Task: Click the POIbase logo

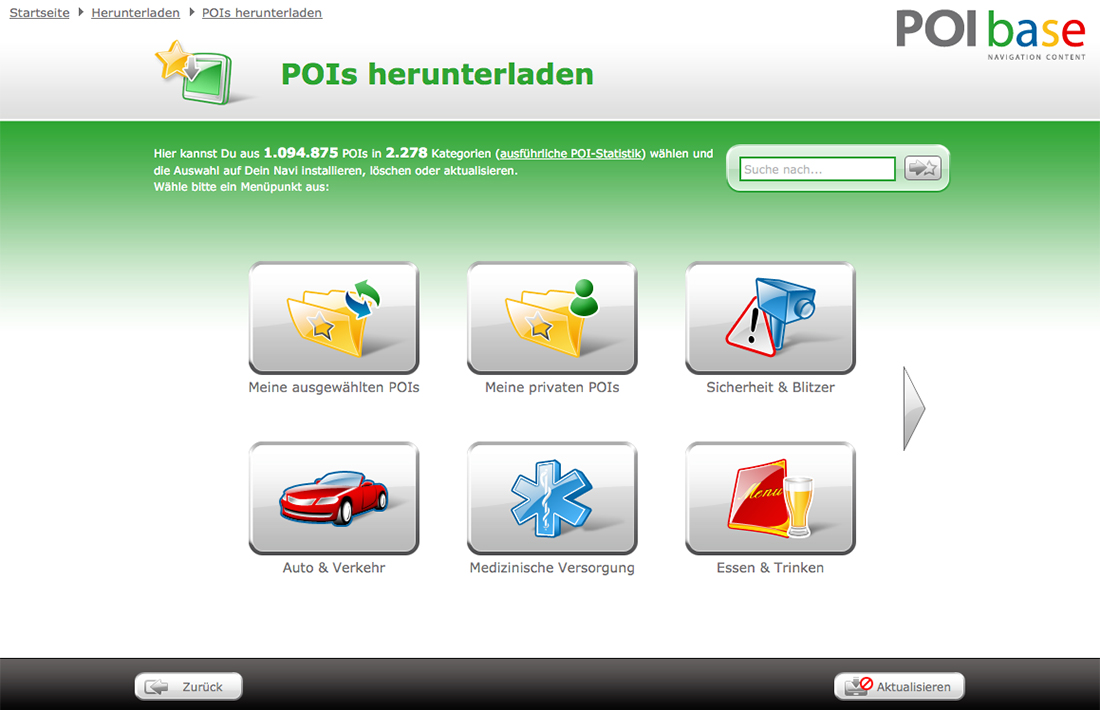Action: click(x=989, y=33)
